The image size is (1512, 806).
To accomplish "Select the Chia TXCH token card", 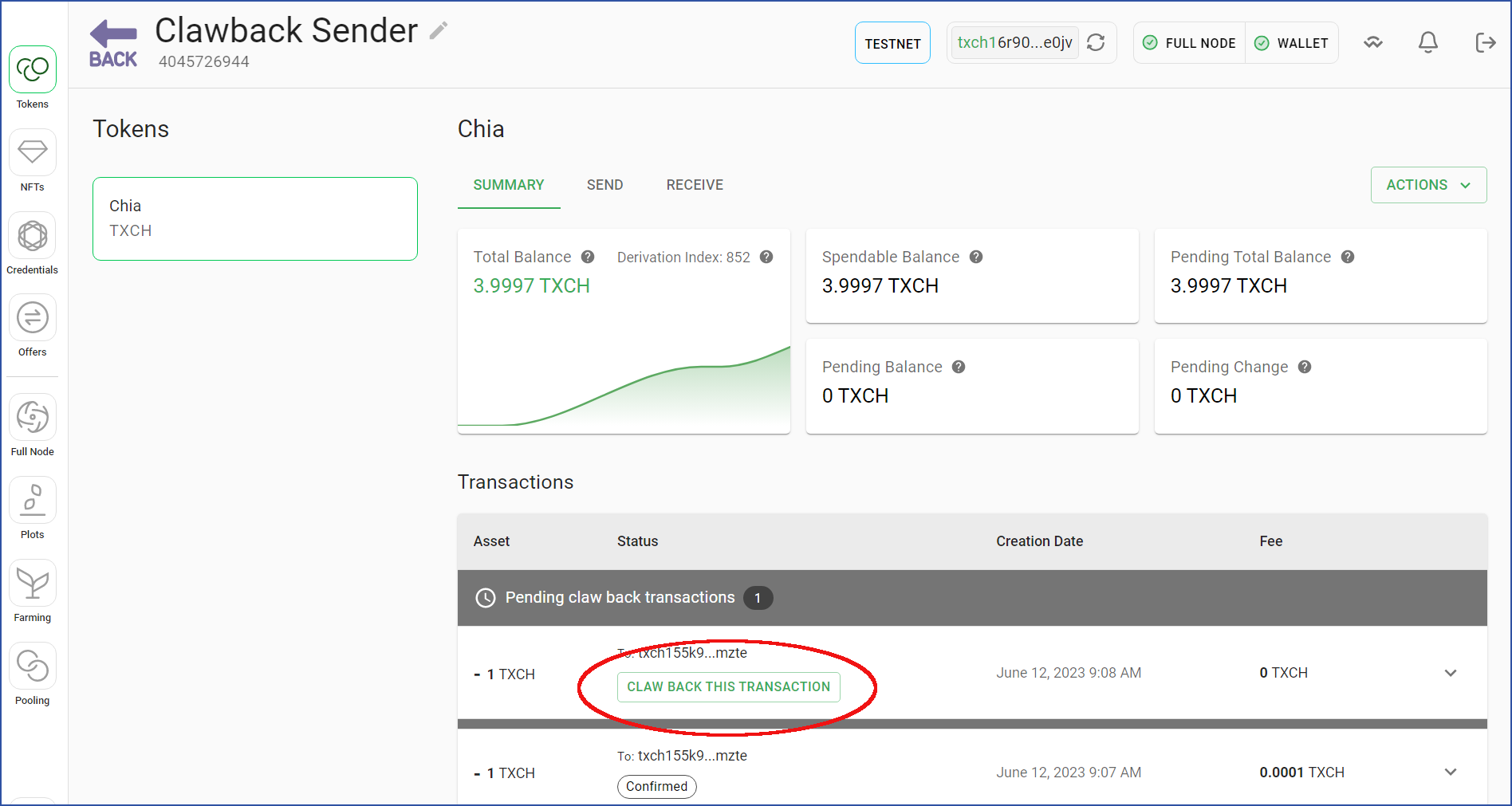I will click(255, 218).
